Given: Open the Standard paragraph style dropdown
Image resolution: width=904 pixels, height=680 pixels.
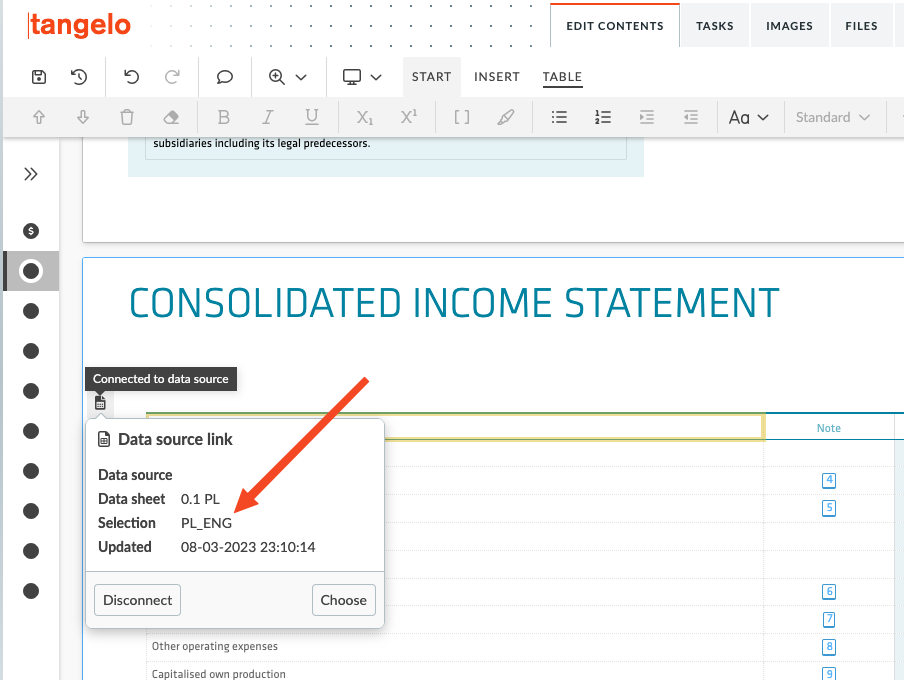Looking at the screenshot, I should (833, 117).
